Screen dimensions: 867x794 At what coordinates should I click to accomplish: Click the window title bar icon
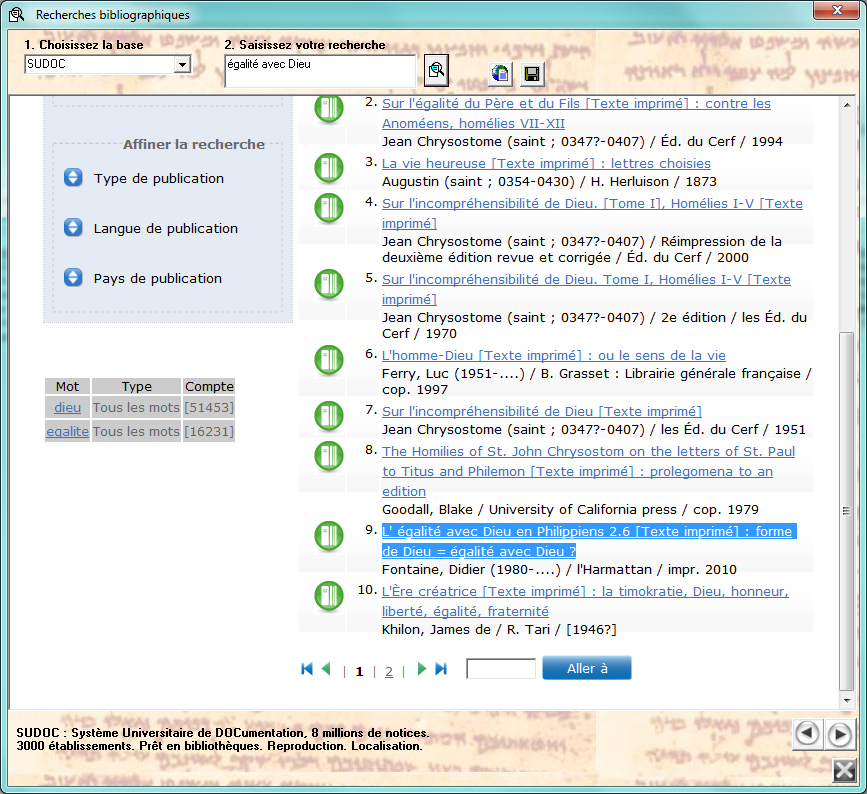[17, 14]
